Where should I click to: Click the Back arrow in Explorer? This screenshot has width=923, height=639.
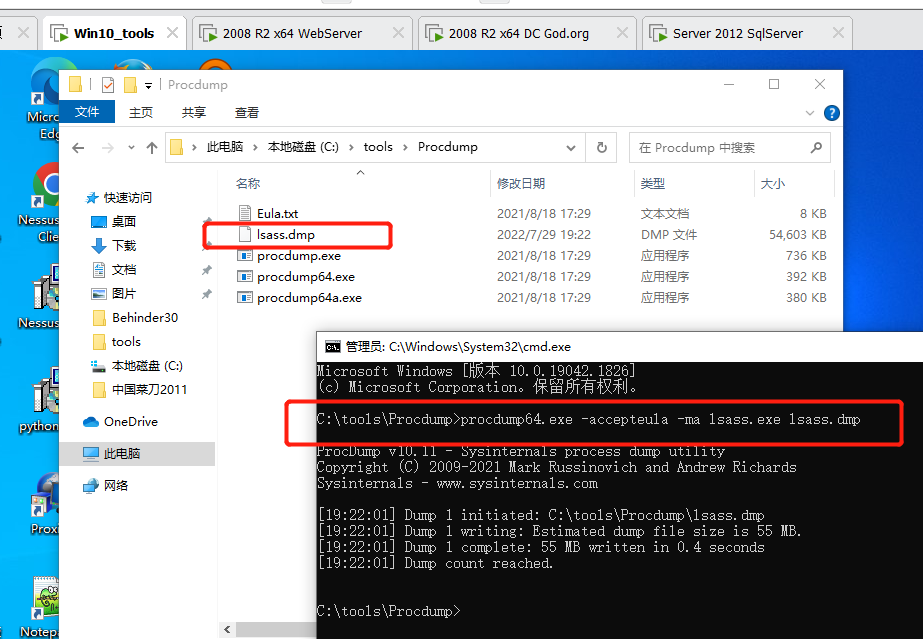pyautogui.click(x=79, y=147)
